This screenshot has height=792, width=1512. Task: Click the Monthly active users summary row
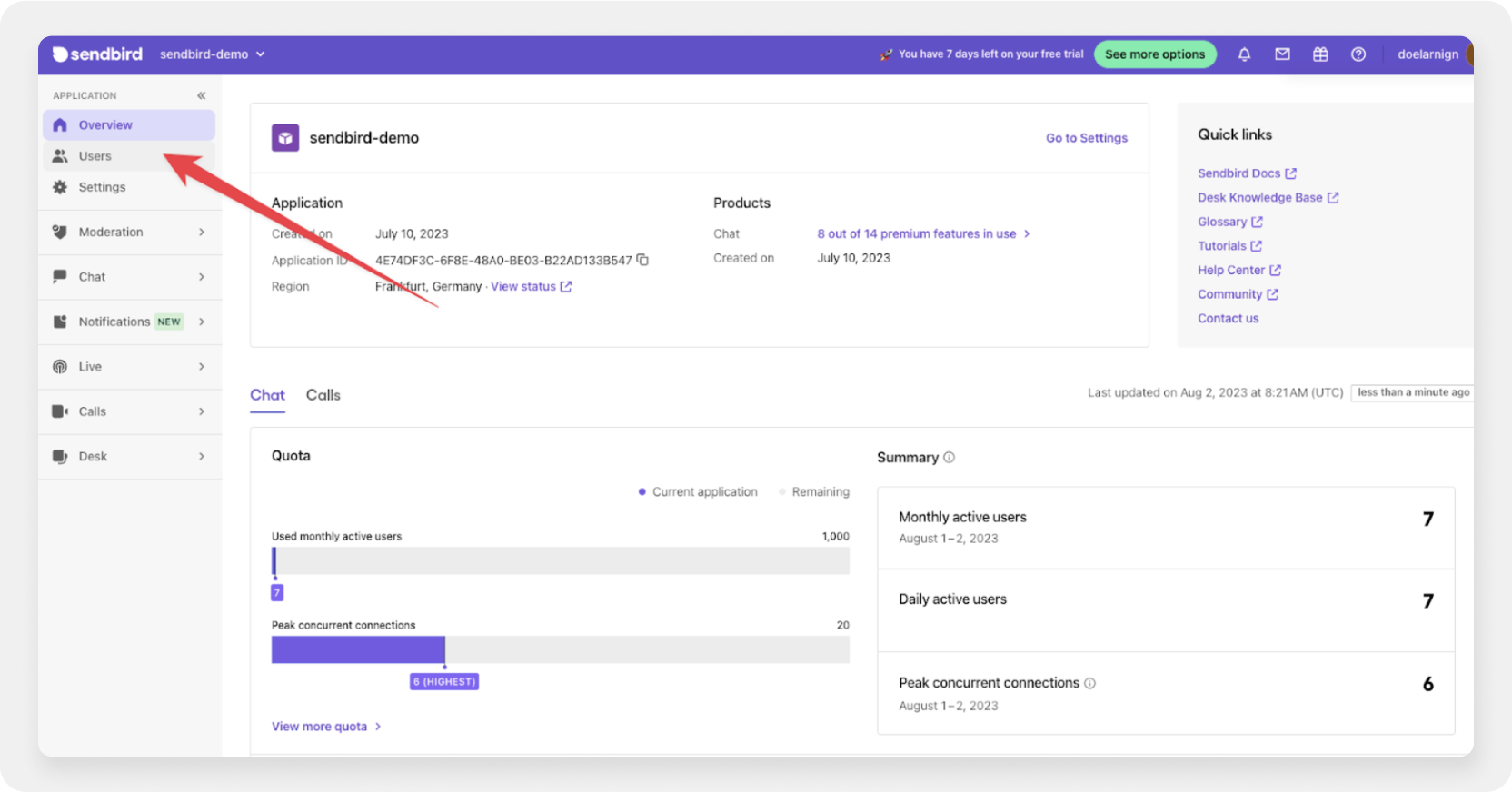(x=1166, y=528)
